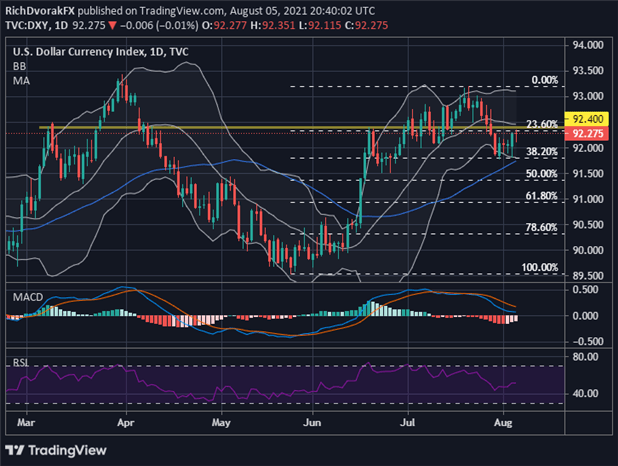
Task: Click the Jun label on the time axis
Action: point(312,423)
